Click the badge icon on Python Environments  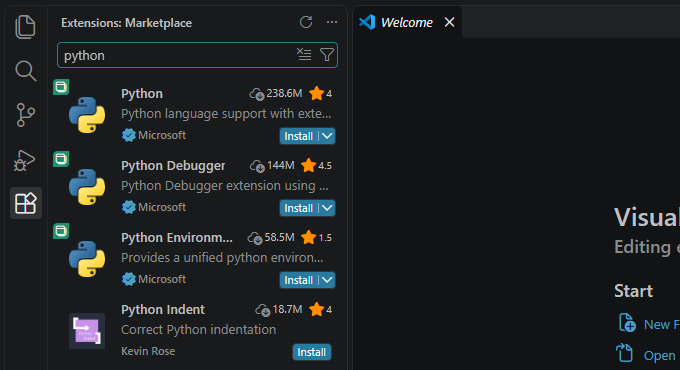point(61,231)
